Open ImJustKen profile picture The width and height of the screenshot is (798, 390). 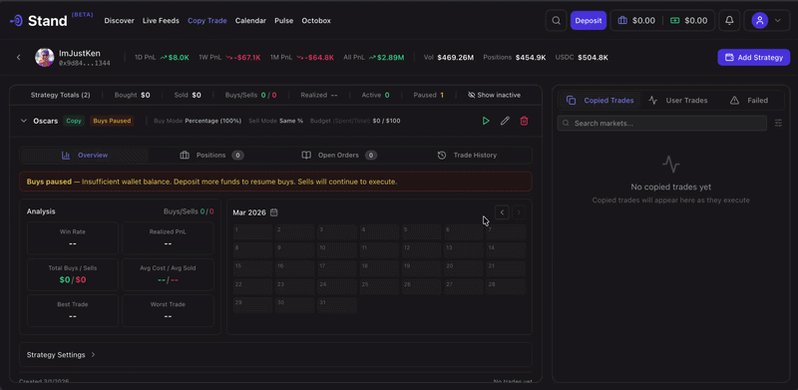[45, 58]
